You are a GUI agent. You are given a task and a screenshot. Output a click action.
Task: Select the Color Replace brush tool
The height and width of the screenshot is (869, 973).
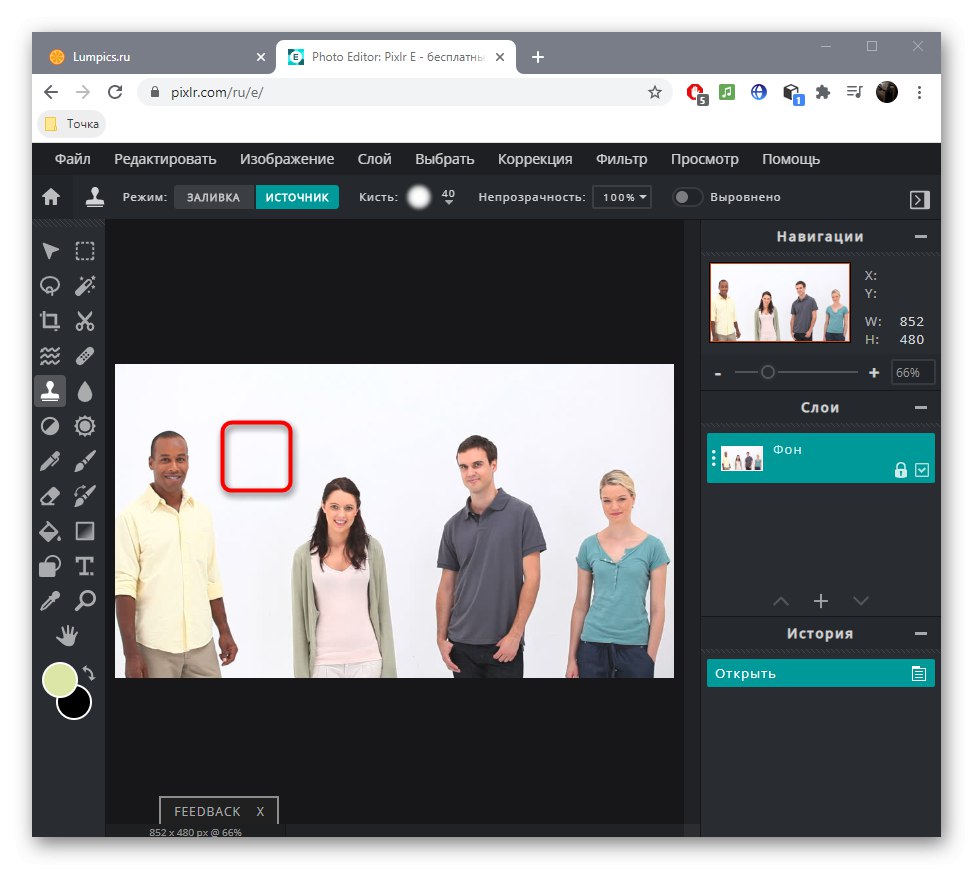[85, 496]
